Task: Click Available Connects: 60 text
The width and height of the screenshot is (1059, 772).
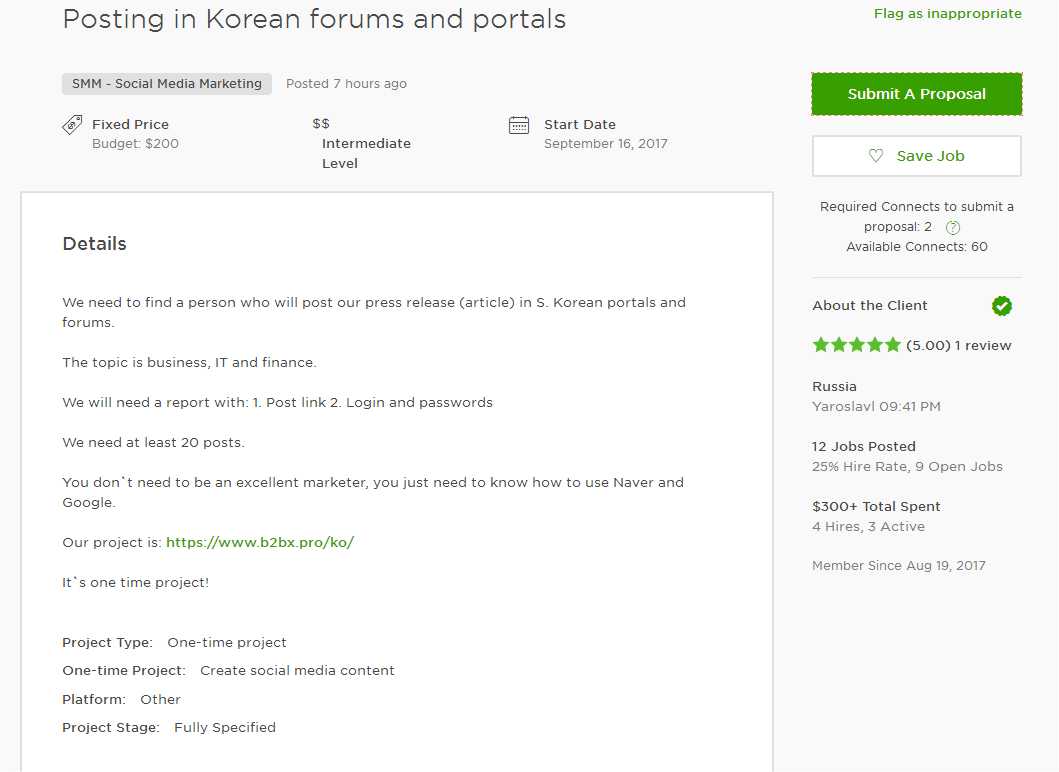Action: coord(917,247)
